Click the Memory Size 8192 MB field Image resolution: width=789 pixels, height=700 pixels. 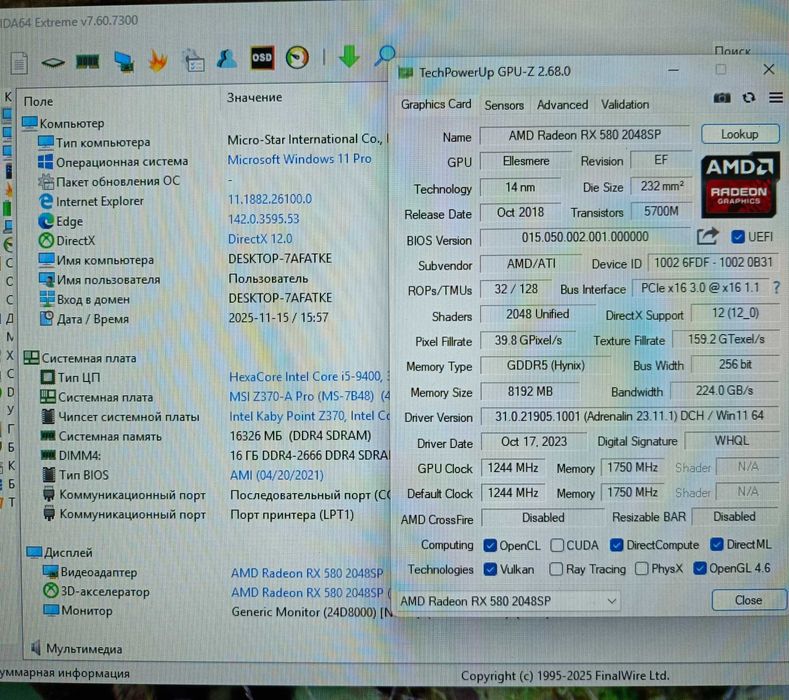pyautogui.click(x=529, y=392)
